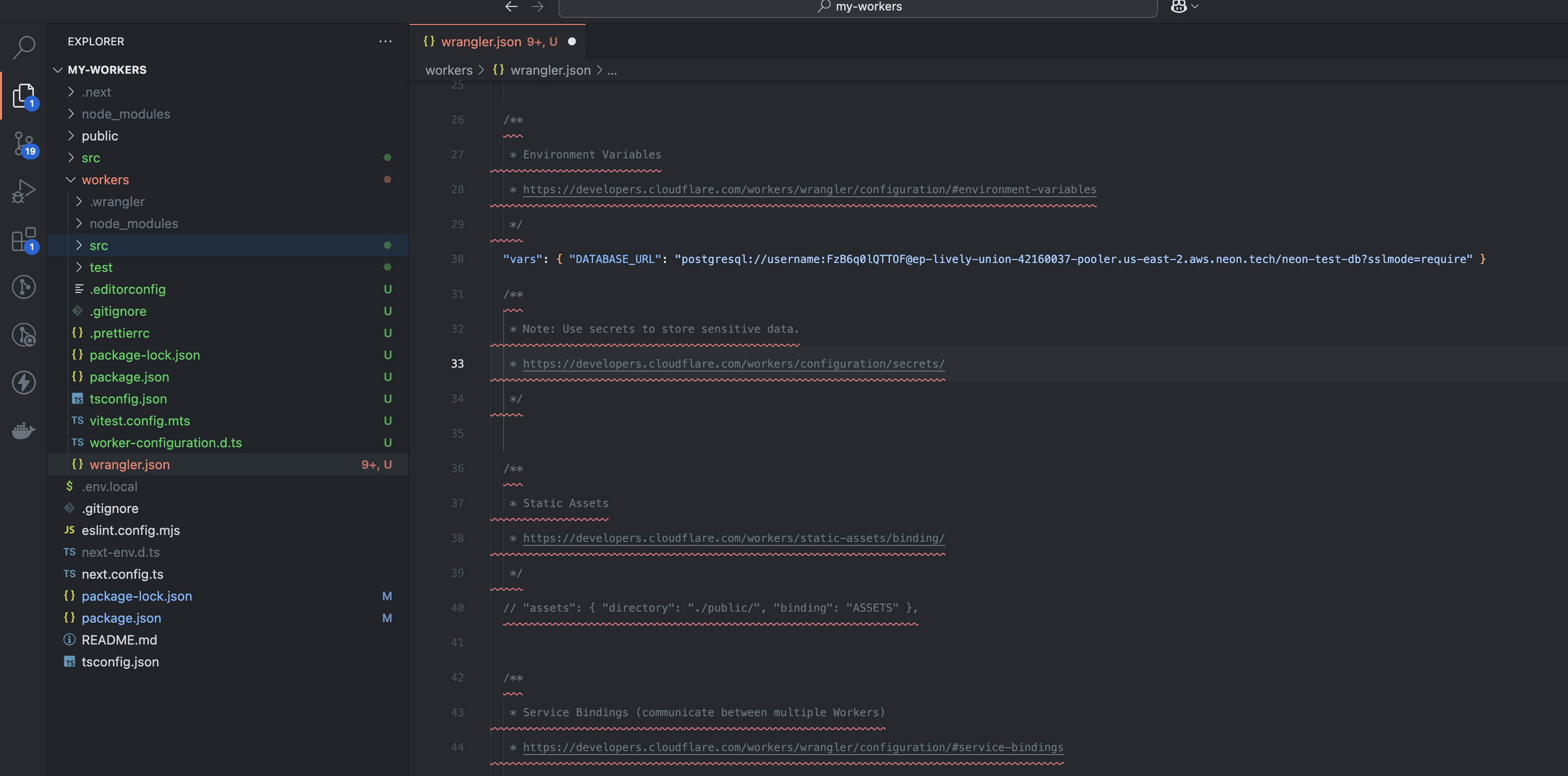Click line number 30 in the gutter
The image size is (1568, 776).
(x=457, y=259)
